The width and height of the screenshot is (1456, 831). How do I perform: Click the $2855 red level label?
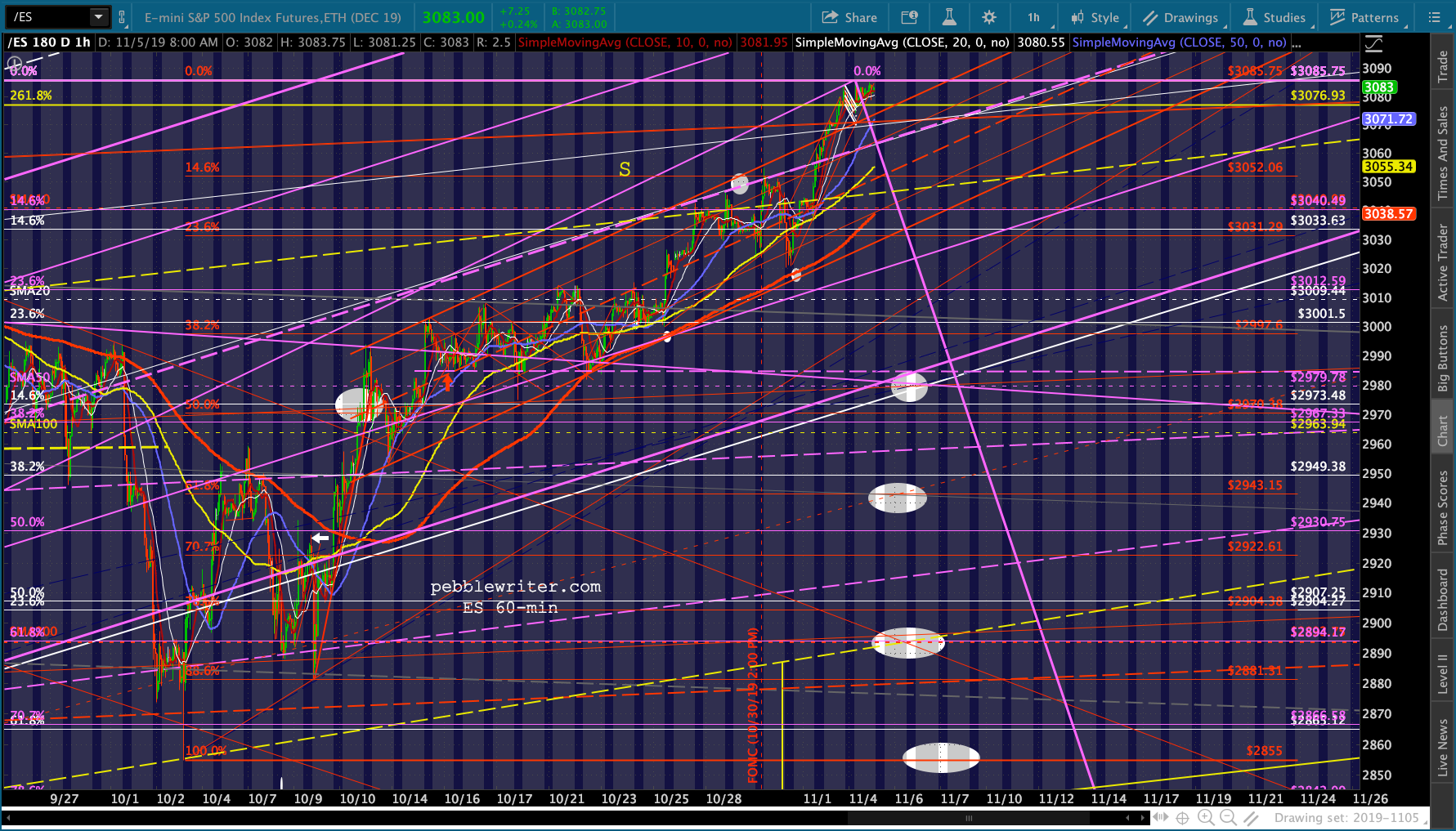click(x=1264, y=751)
